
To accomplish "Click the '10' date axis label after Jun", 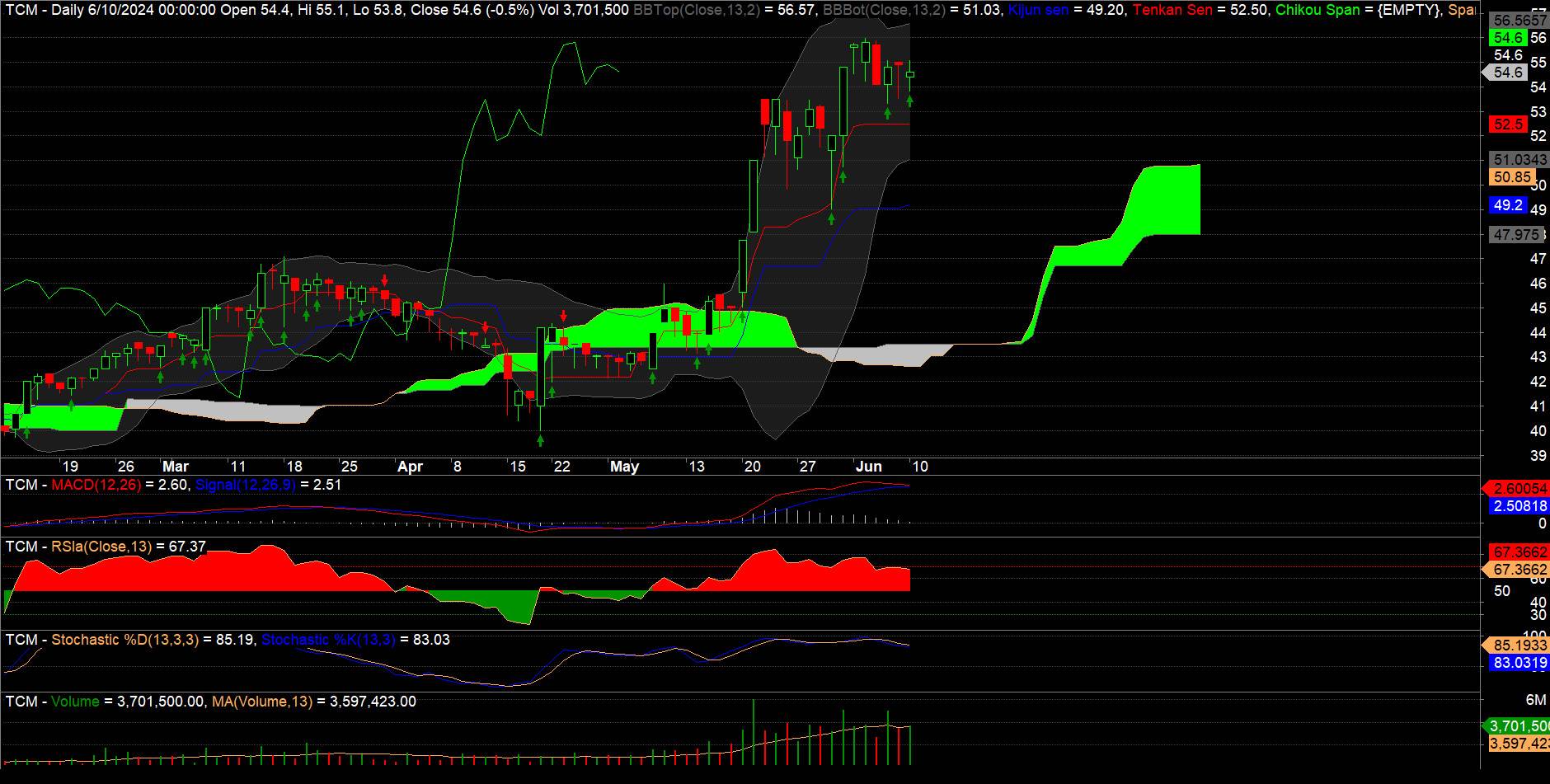I will tap(920, 467).
